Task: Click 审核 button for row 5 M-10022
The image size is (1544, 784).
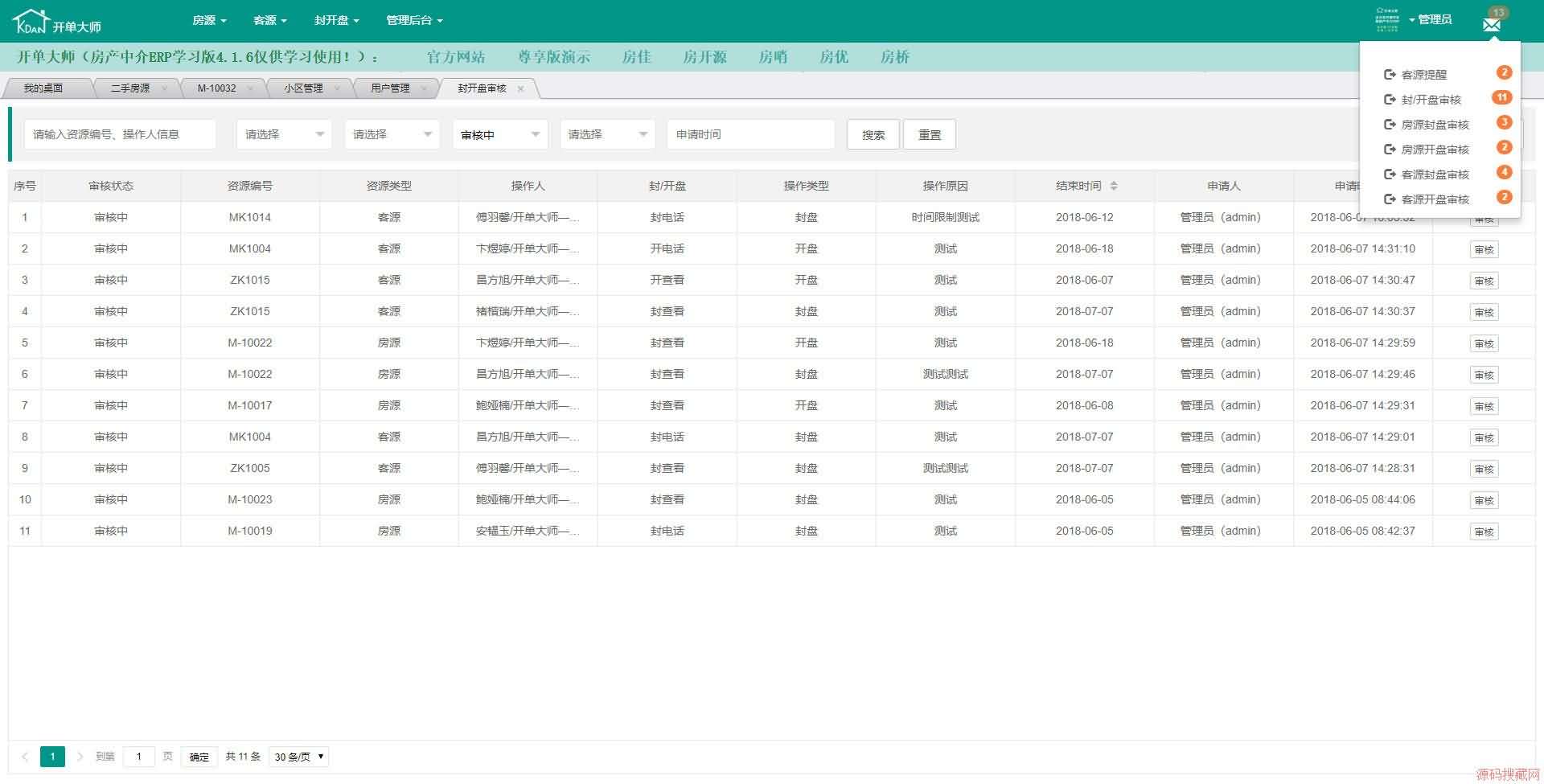Action: coord(1484,344)
